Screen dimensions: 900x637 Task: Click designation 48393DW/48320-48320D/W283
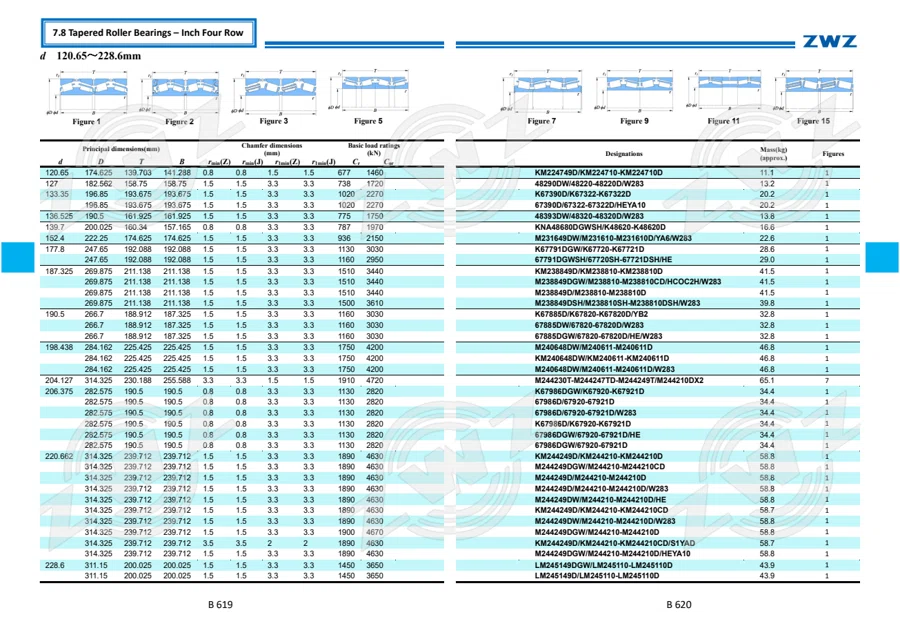(x=589, y=216)
